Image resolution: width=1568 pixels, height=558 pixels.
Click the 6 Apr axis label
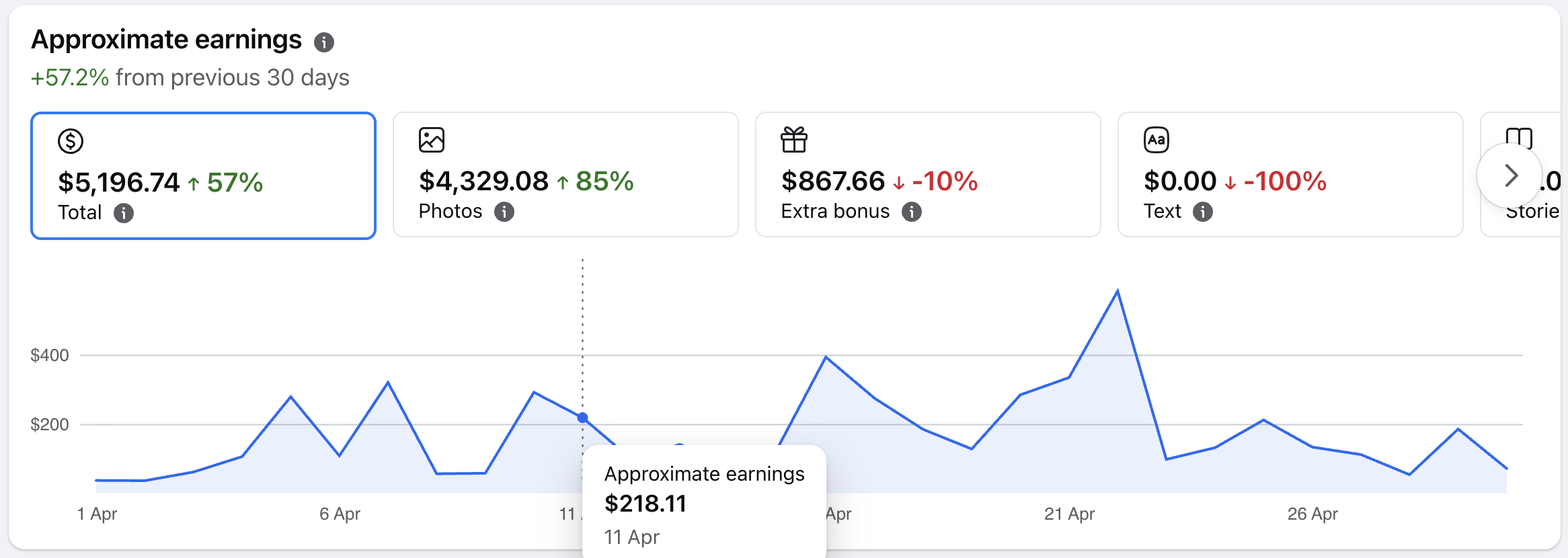pos(340,514)
